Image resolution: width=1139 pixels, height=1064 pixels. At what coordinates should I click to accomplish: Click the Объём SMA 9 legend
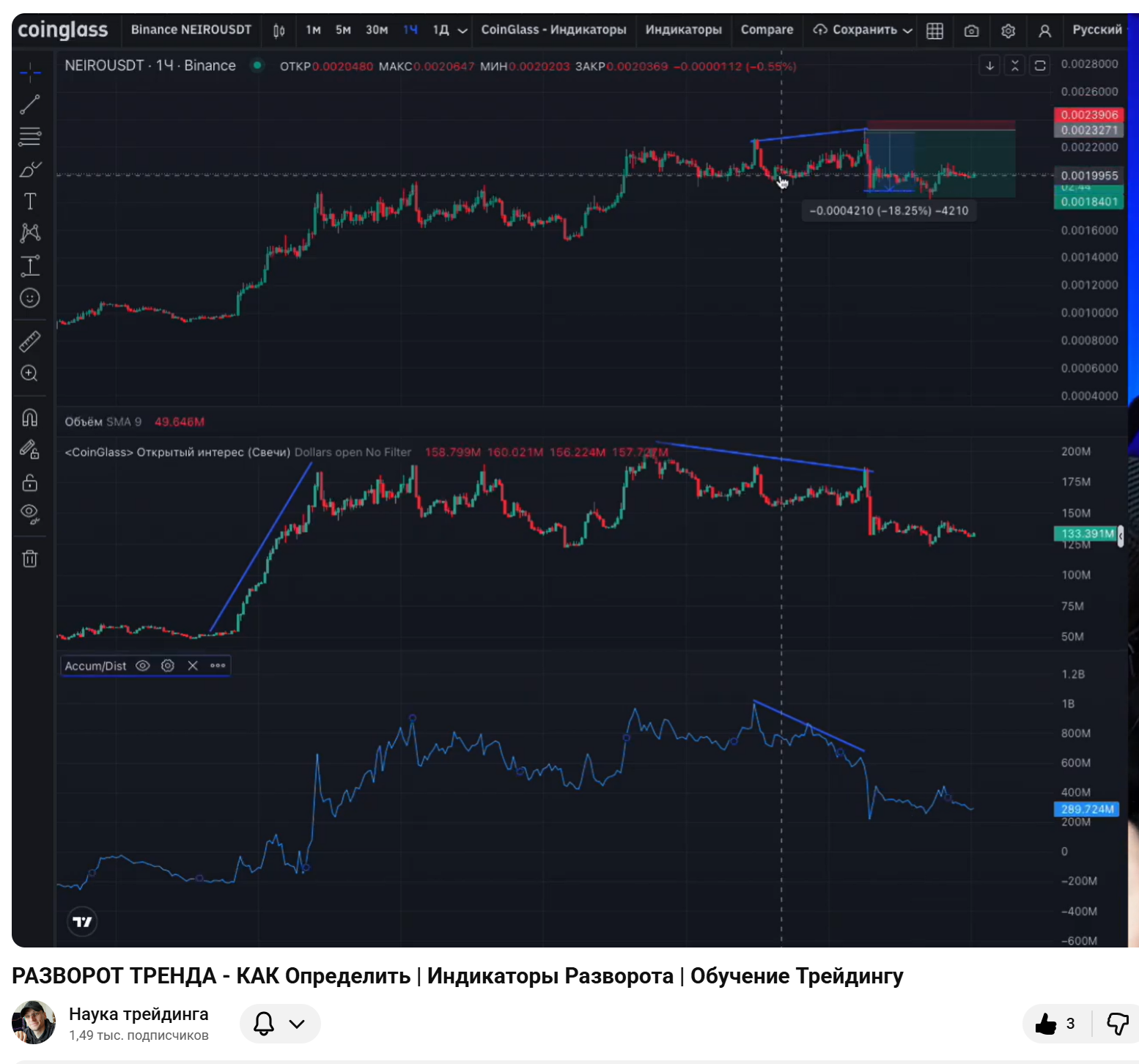click(x=103, y=422)
